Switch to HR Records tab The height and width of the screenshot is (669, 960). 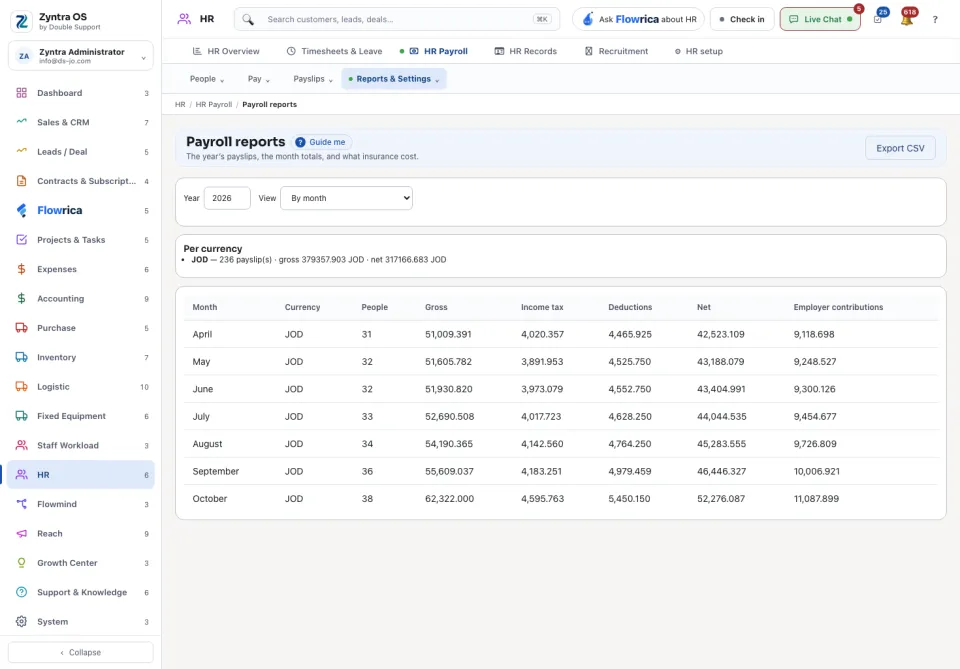[x=525, y=51]
